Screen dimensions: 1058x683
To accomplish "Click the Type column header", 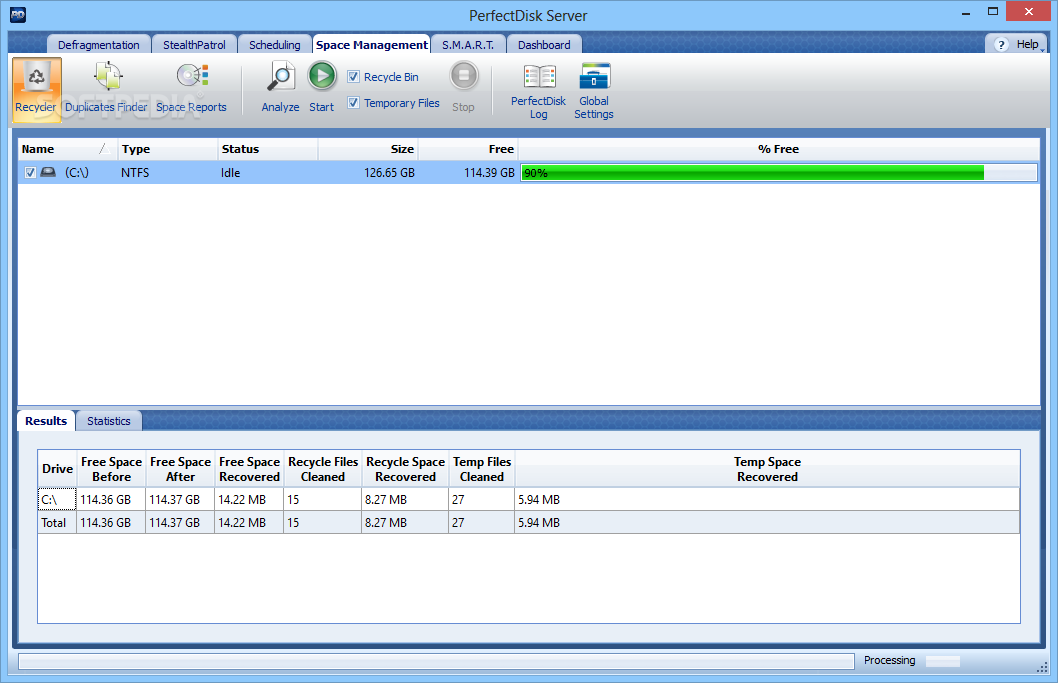I will click(x=168, y=149).
